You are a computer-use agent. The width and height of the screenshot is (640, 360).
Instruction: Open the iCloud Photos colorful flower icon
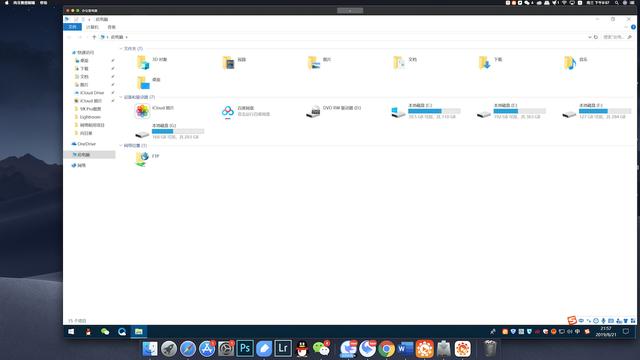pos(142,111)
